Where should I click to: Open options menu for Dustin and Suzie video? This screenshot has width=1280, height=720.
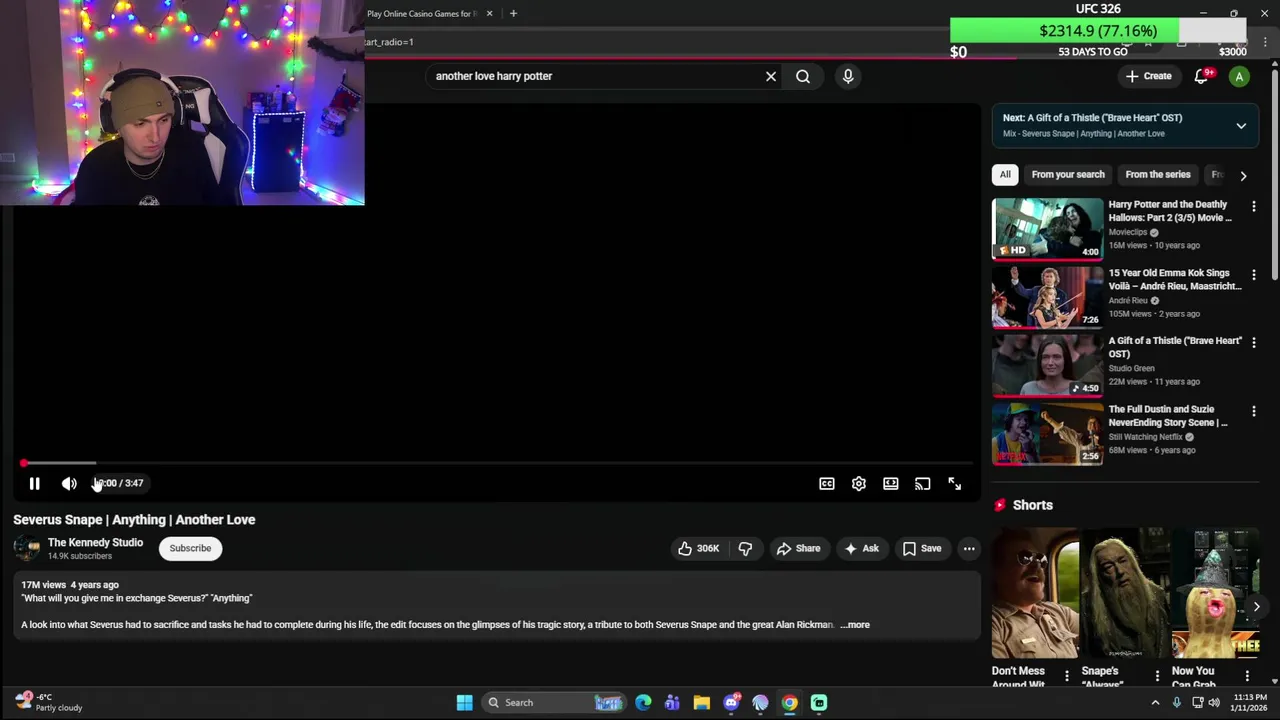point(1254,411)
